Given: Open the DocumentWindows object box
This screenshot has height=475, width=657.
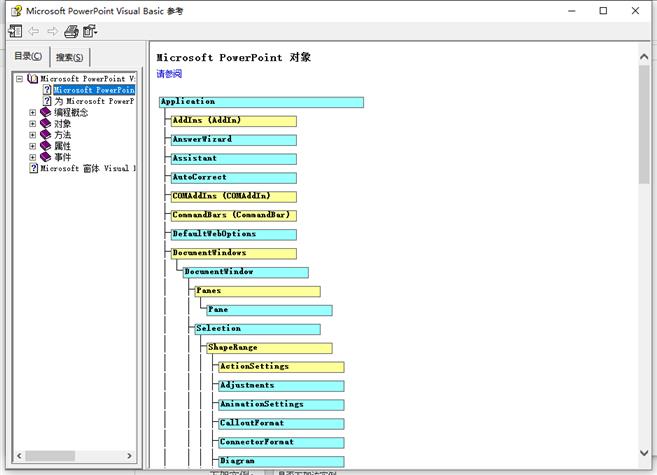Looking at the screenshot, I should 234,253.
